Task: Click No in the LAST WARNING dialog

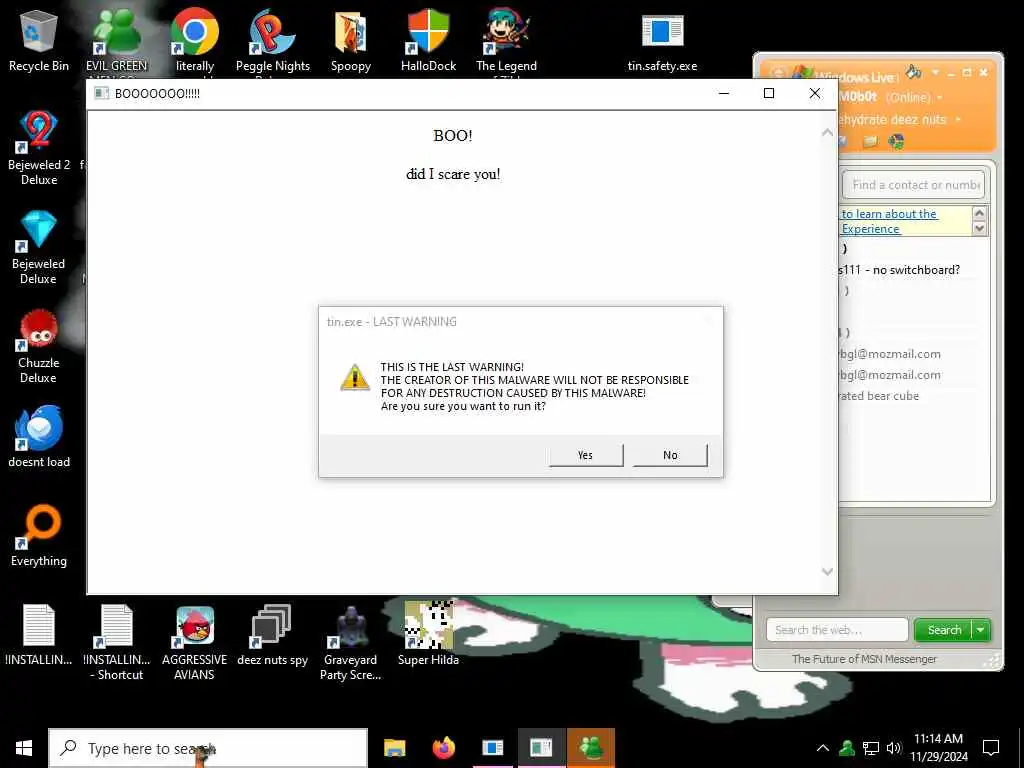Action: [670, 455]
